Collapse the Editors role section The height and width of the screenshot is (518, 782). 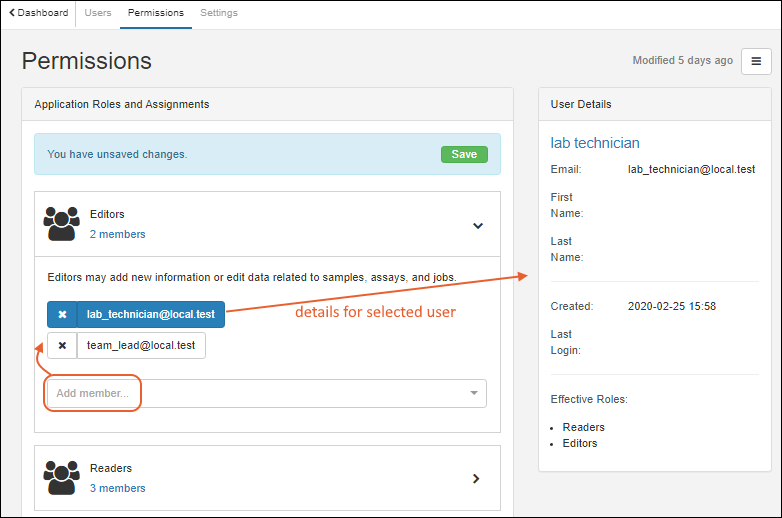point(477,225)
